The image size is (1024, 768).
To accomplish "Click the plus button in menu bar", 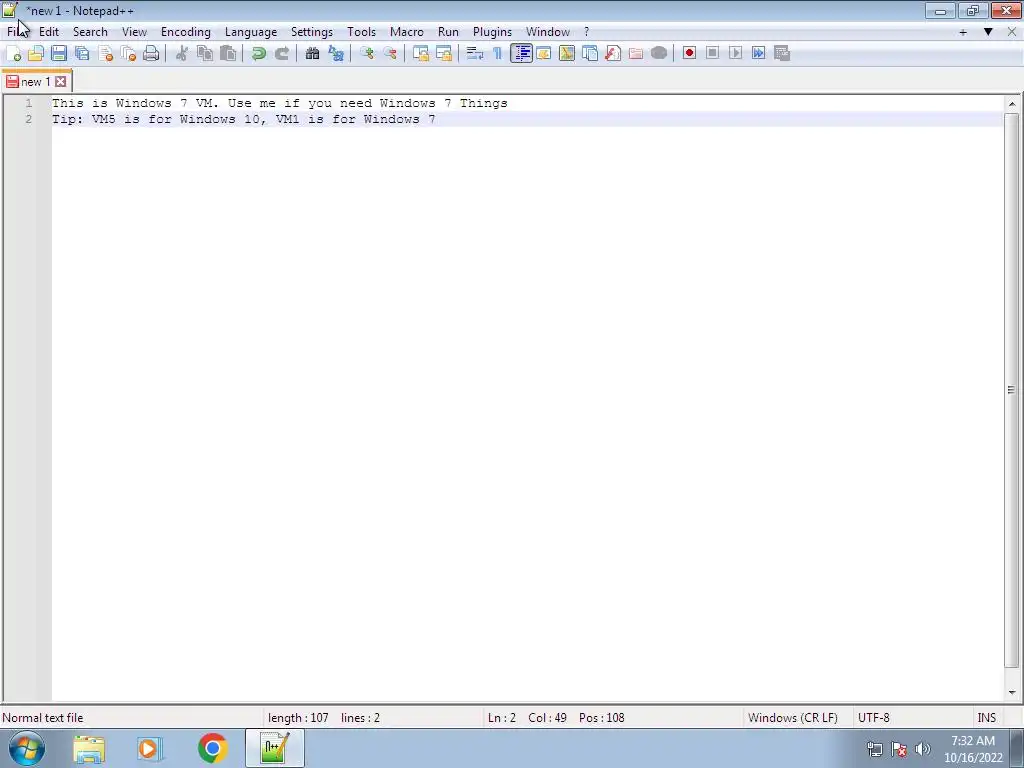I will [x=963, y=32].
